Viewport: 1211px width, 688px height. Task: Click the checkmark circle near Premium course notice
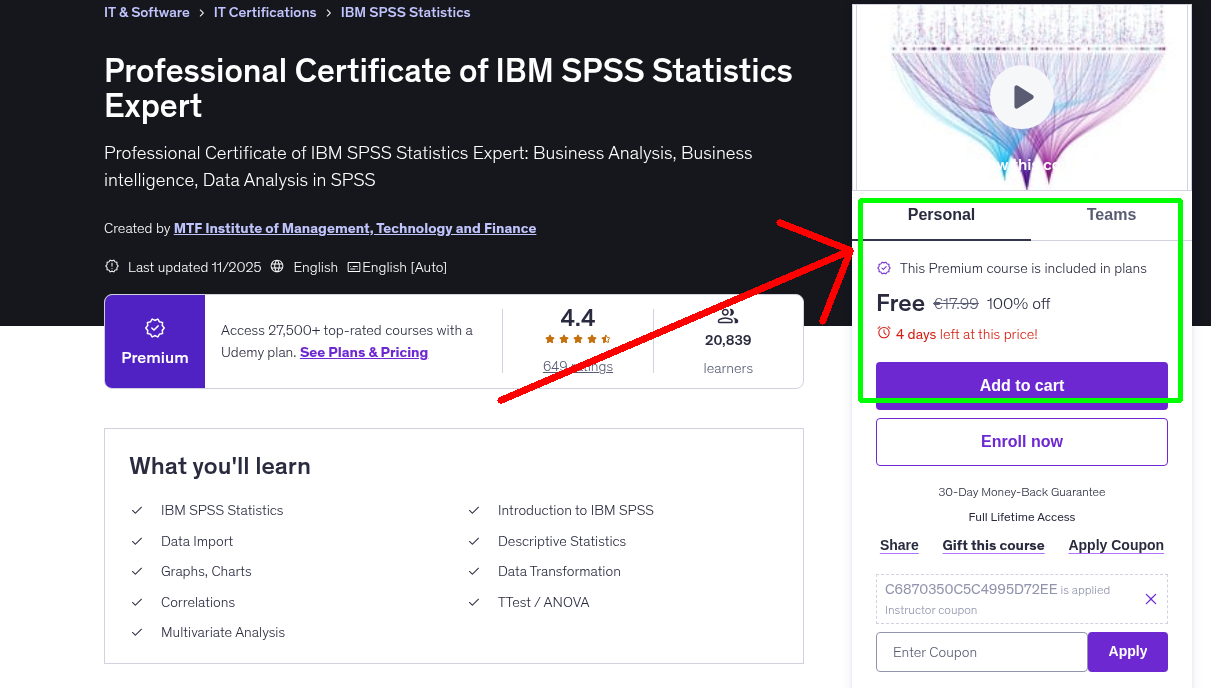[x=884, y=267]
